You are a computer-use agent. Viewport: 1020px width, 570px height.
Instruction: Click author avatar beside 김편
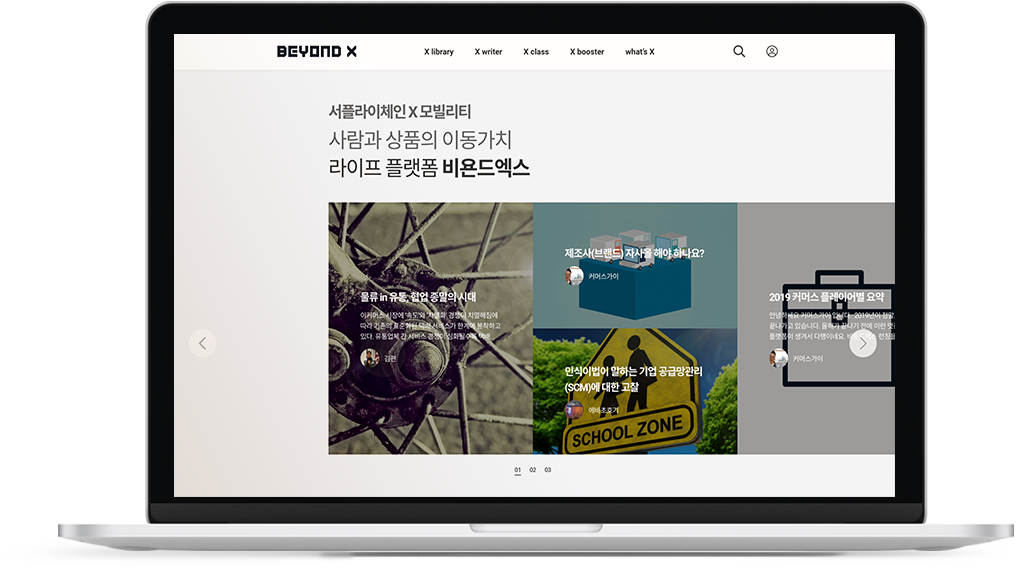tap(369, 357)
